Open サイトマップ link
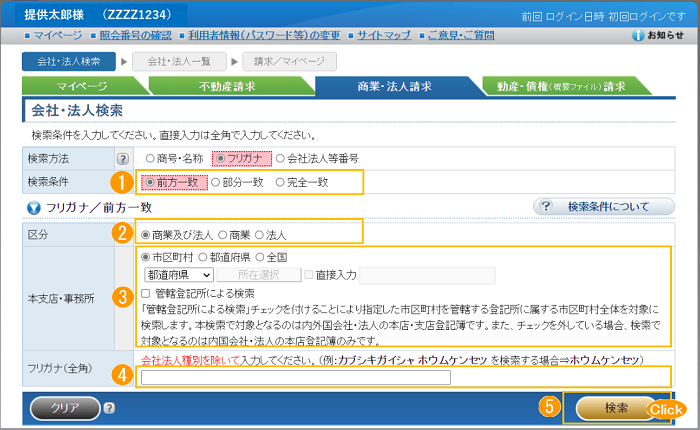The height and width of the screenshot is (430, 700). [384, 35]
